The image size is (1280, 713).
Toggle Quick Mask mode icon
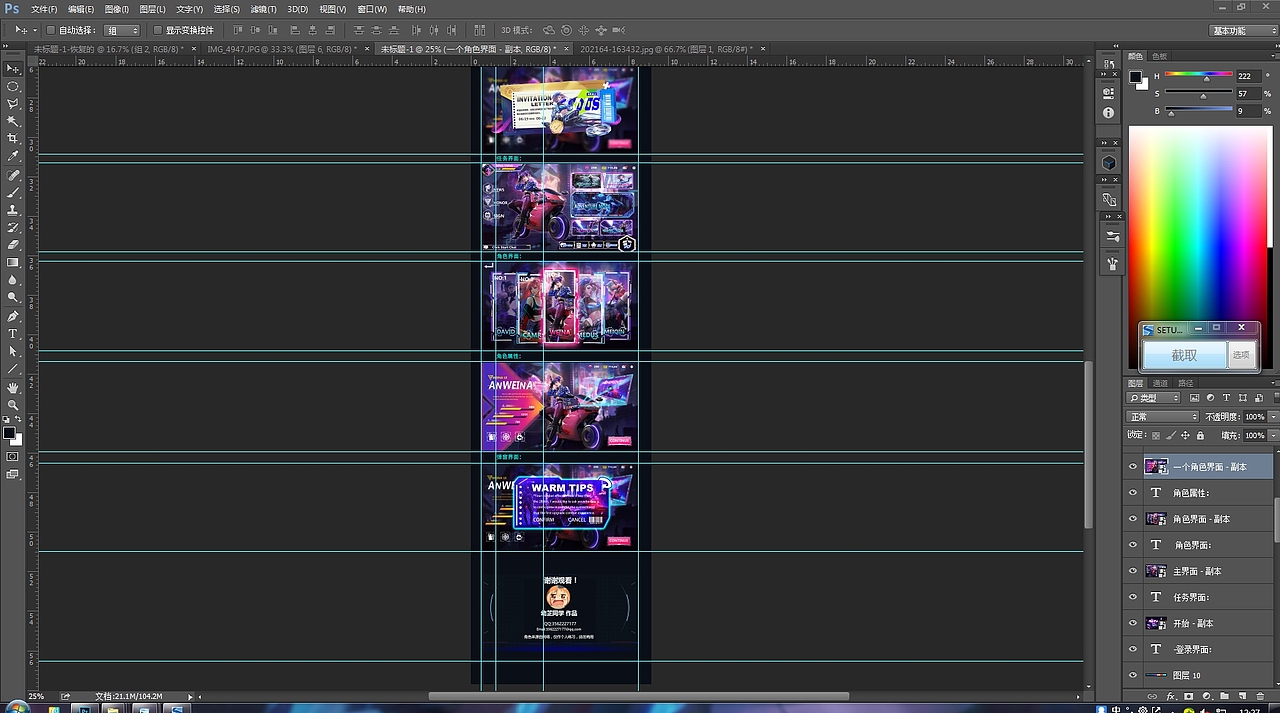tap(13, 457)
